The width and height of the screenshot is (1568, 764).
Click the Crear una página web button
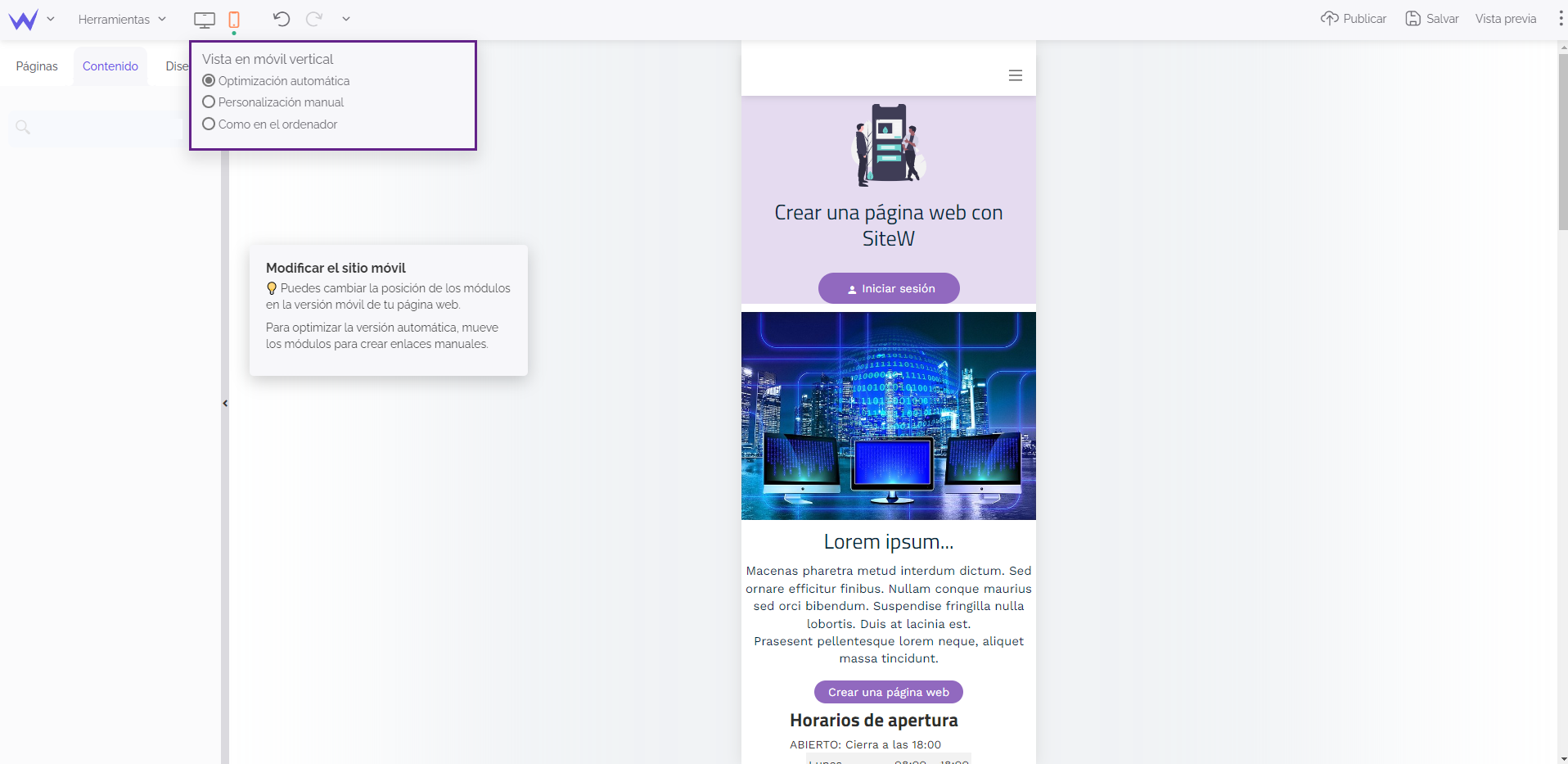[889, 692]
